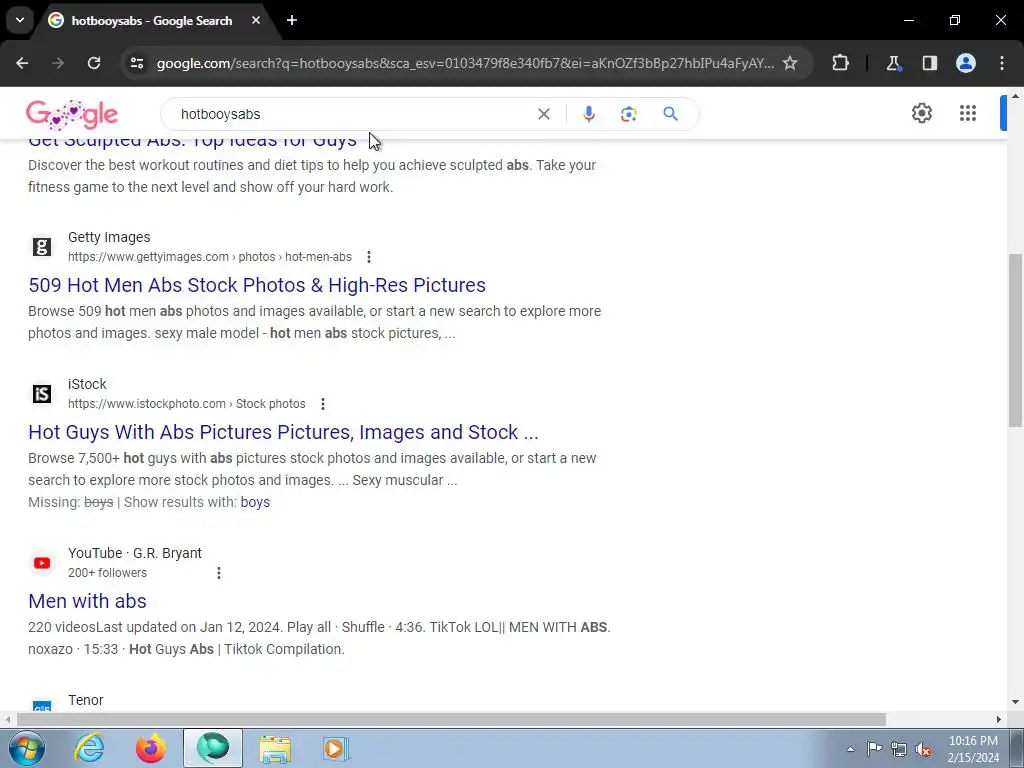Bookmark this page with the star icon
The height and width of the screenshot is (768, 1024).
pyautogui.click(x=790, y=63)
